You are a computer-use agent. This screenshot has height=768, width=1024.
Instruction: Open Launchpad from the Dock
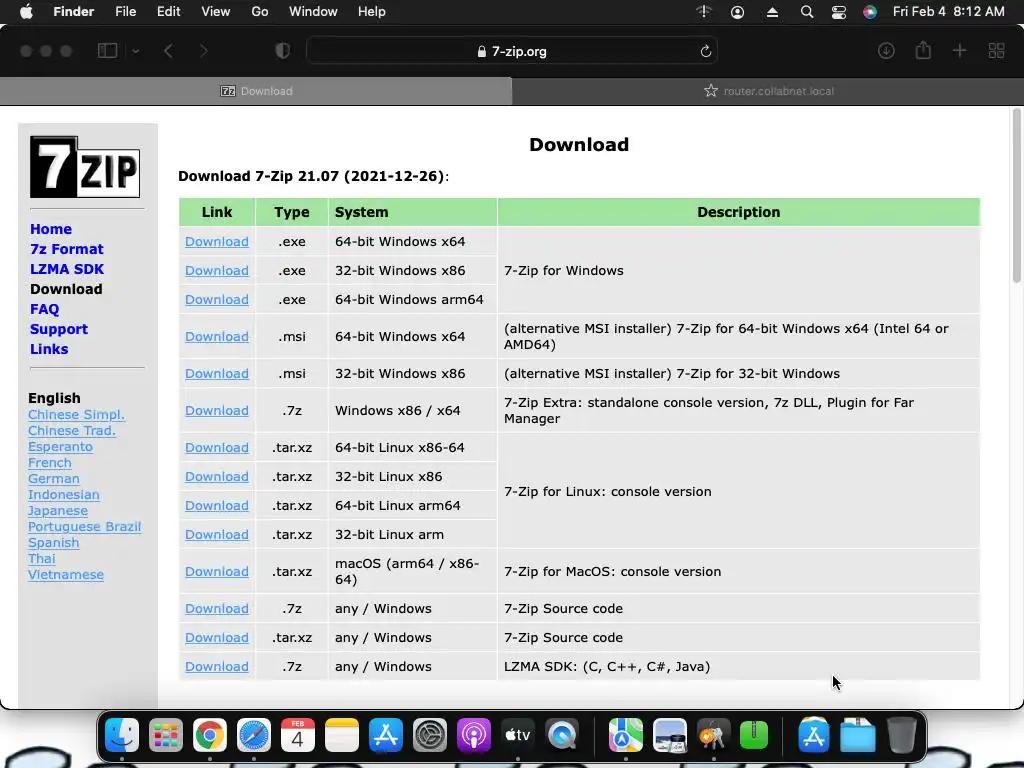click(166, 735)
